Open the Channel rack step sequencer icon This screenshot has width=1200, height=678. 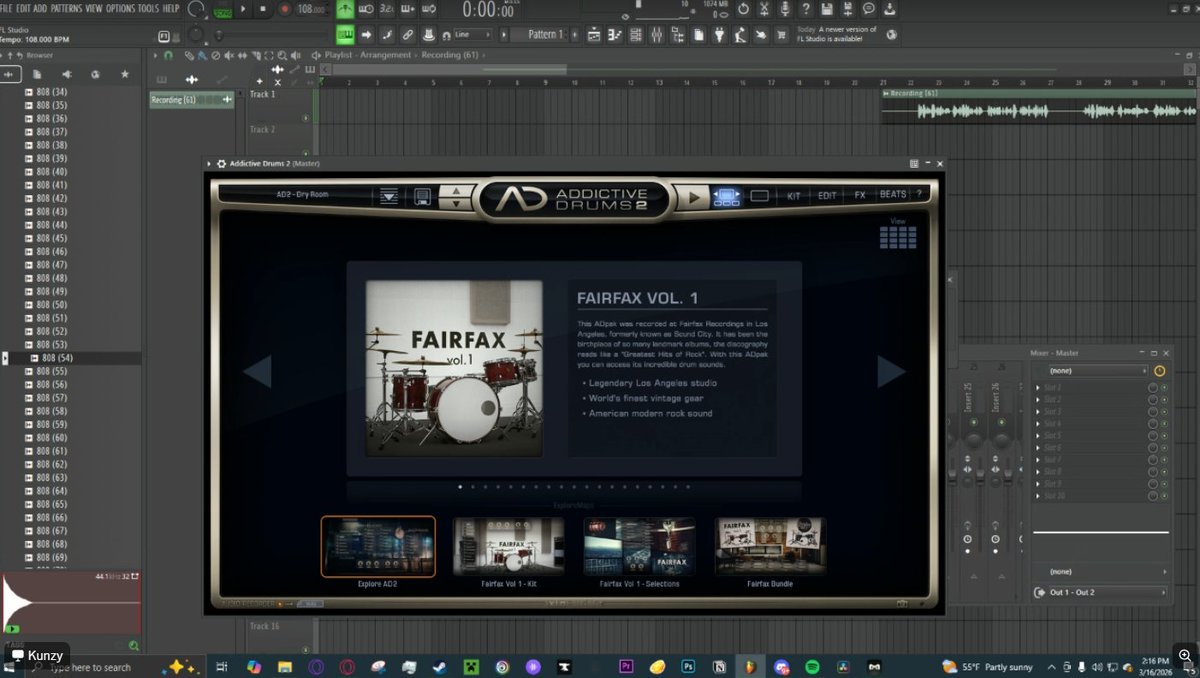[x=634, y=34]
